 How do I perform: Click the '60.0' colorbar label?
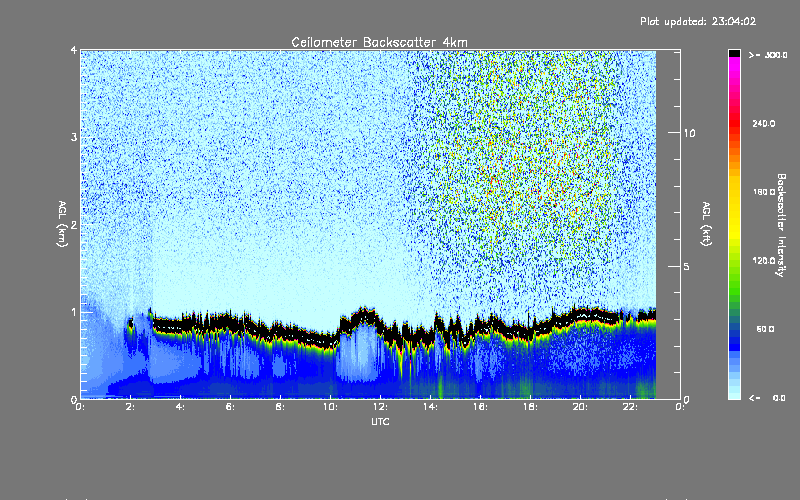click(x=765, y=329)
